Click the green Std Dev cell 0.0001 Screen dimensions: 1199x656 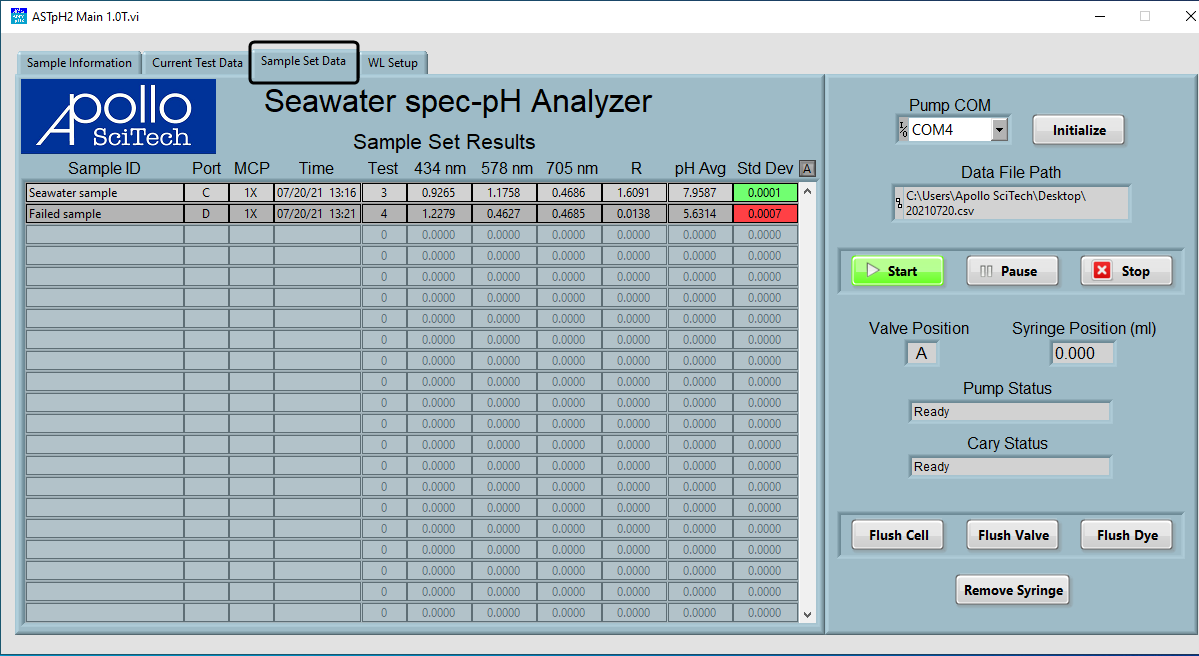(x=764, y=193)
